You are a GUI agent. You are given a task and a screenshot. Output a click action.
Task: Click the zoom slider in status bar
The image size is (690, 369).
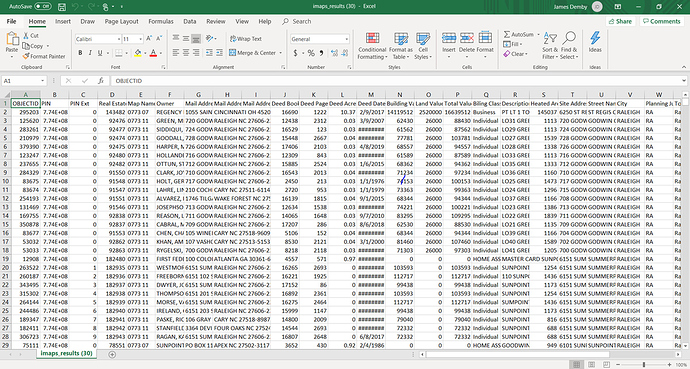point(644,365)
